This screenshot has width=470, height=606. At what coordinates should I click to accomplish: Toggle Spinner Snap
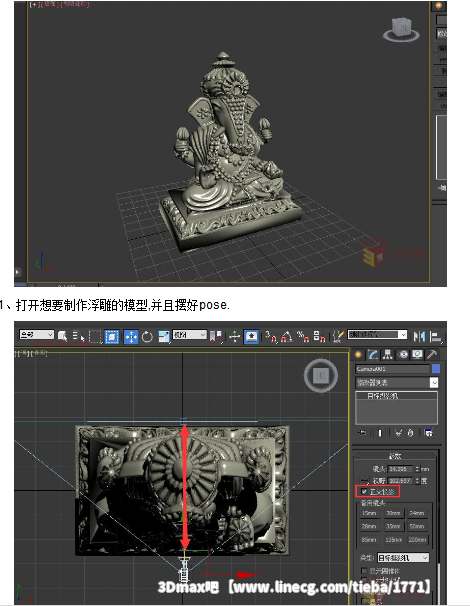click(x=319, y=336)
